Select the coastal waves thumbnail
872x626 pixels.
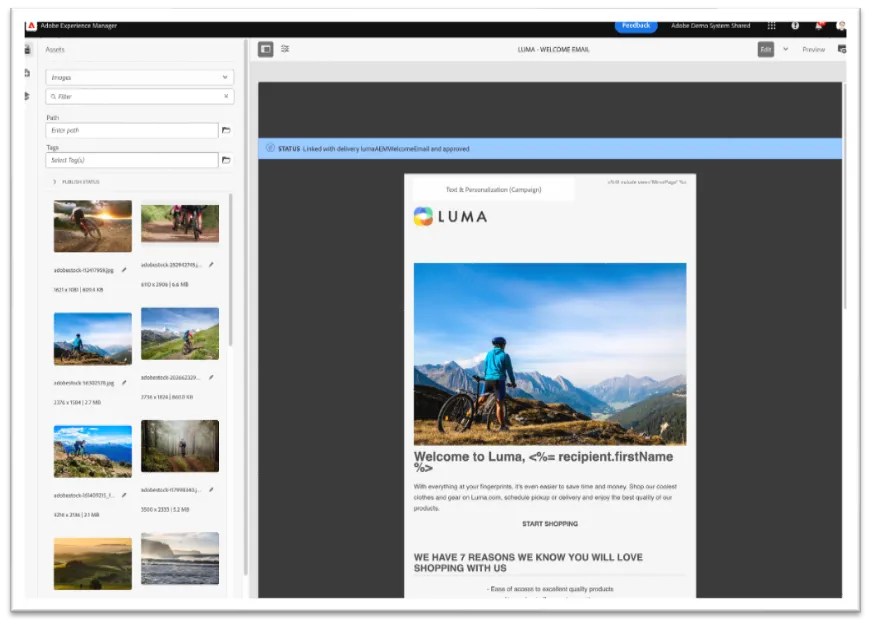tap(180, 558)
